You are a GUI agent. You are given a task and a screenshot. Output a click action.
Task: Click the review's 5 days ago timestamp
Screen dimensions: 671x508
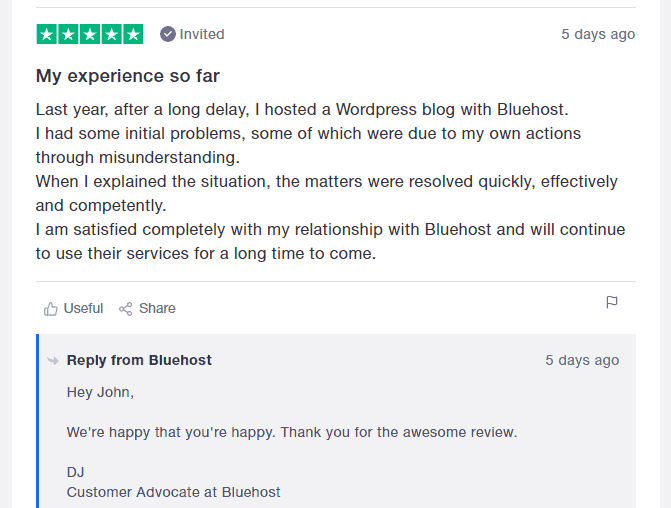(x=598, y=34)
